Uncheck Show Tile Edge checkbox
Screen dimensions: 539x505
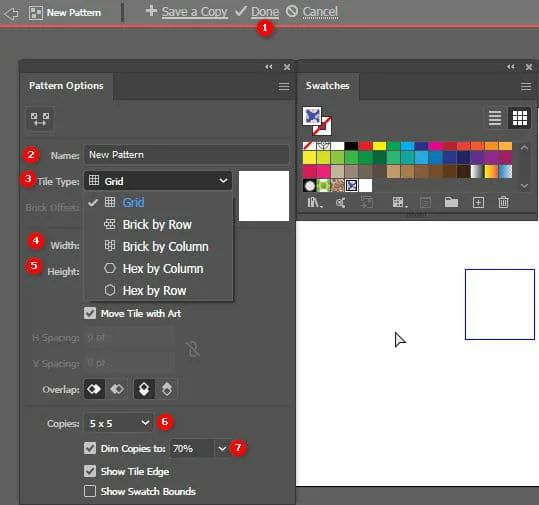point(90,471)
